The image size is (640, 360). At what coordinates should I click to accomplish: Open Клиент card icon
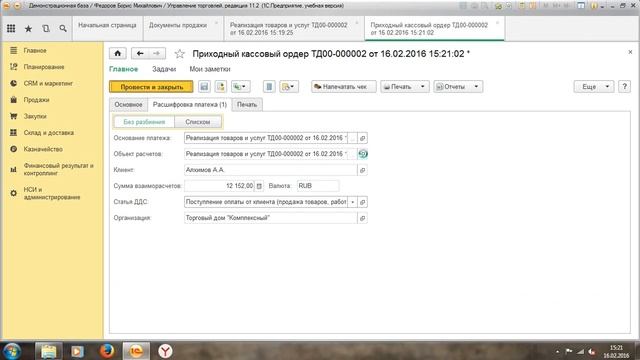point(362,170)
